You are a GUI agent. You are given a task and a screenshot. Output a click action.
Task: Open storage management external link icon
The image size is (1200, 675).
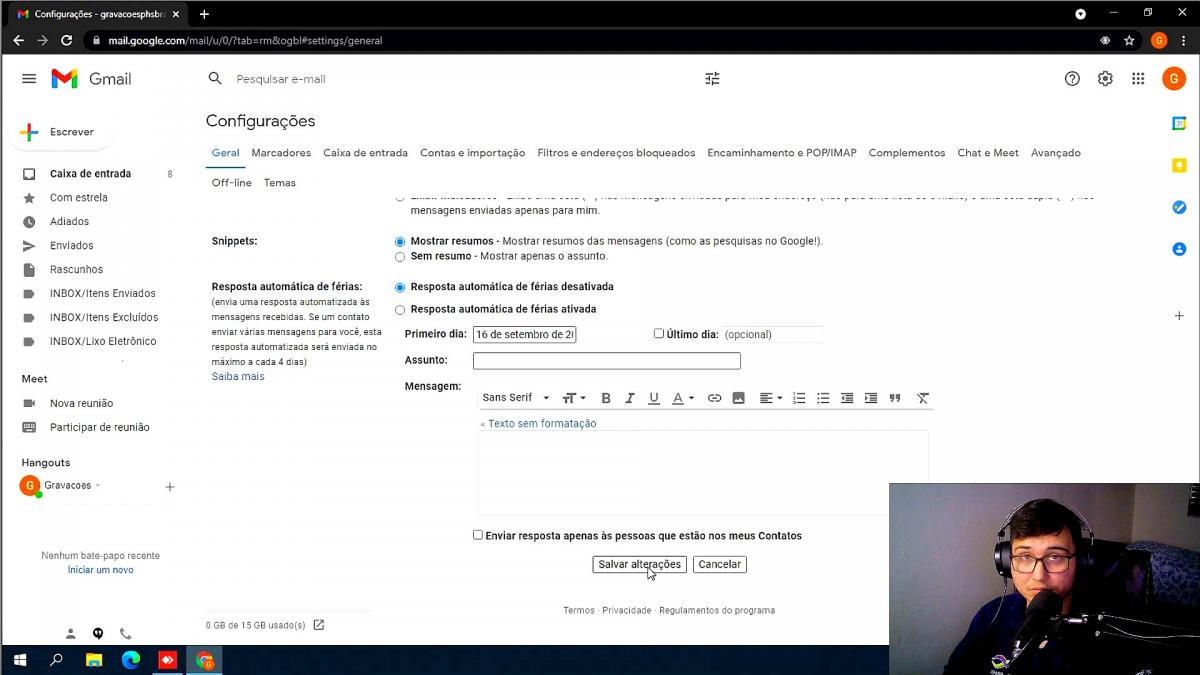(319, 625)
